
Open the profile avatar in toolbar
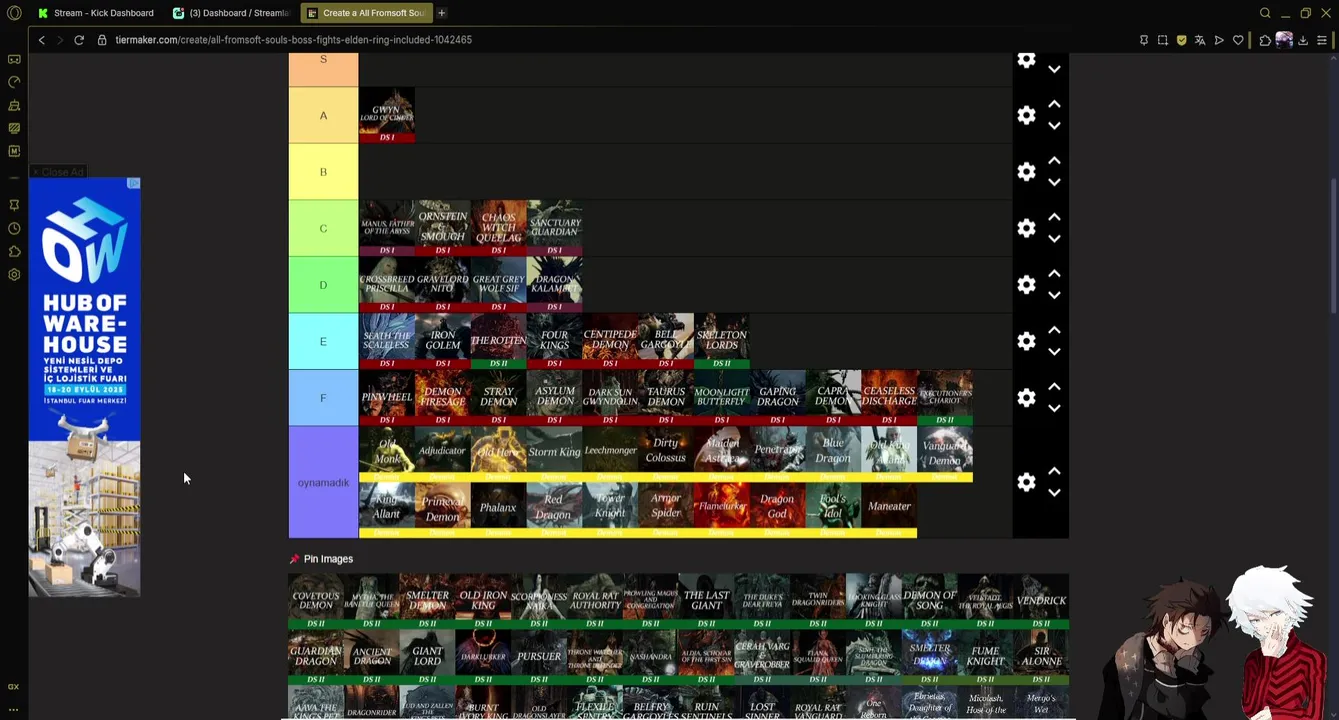tap(1284, 40)
